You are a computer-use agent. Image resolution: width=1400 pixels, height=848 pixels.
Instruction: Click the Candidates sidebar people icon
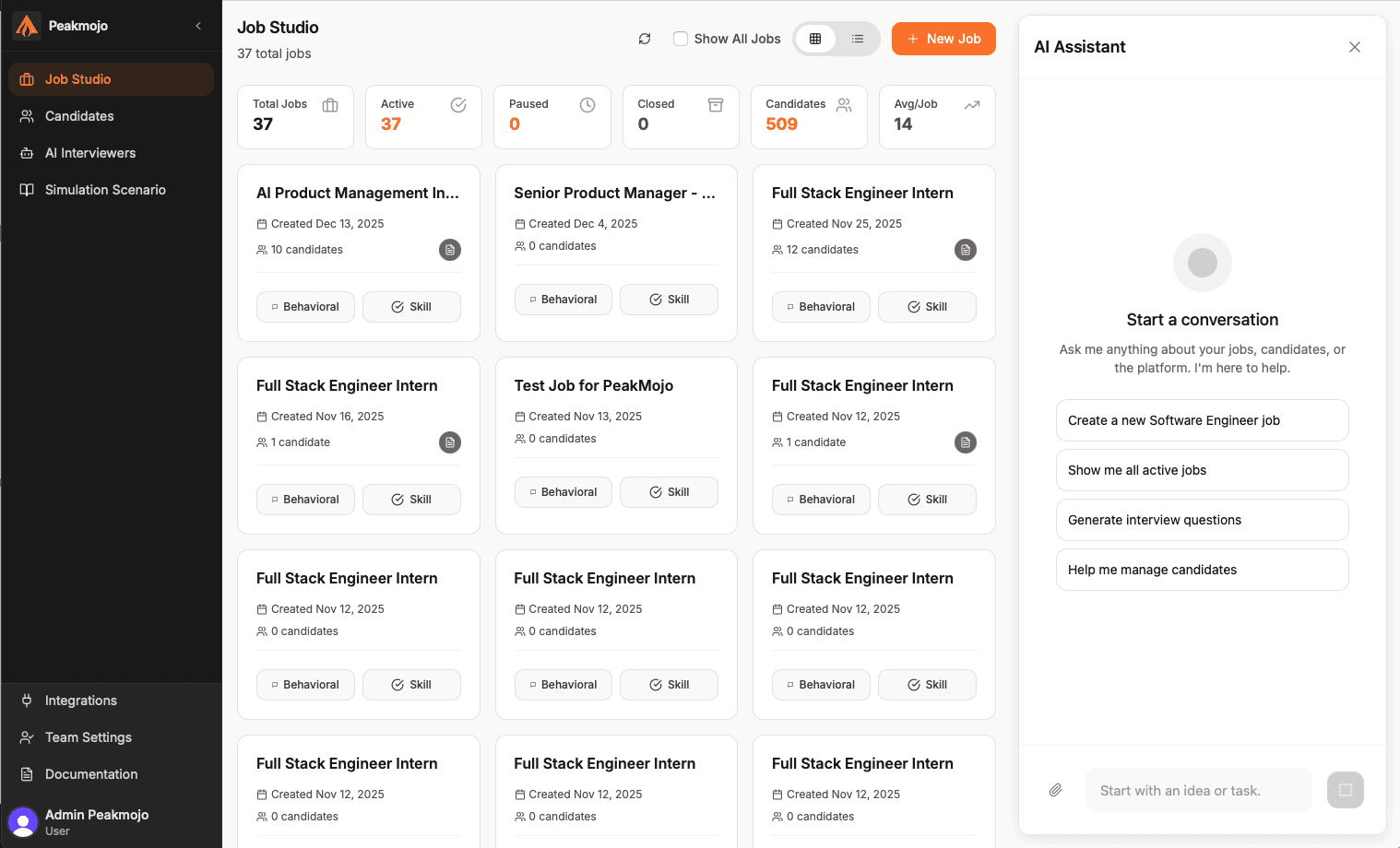pyautogui.click(x=27, y=116)
